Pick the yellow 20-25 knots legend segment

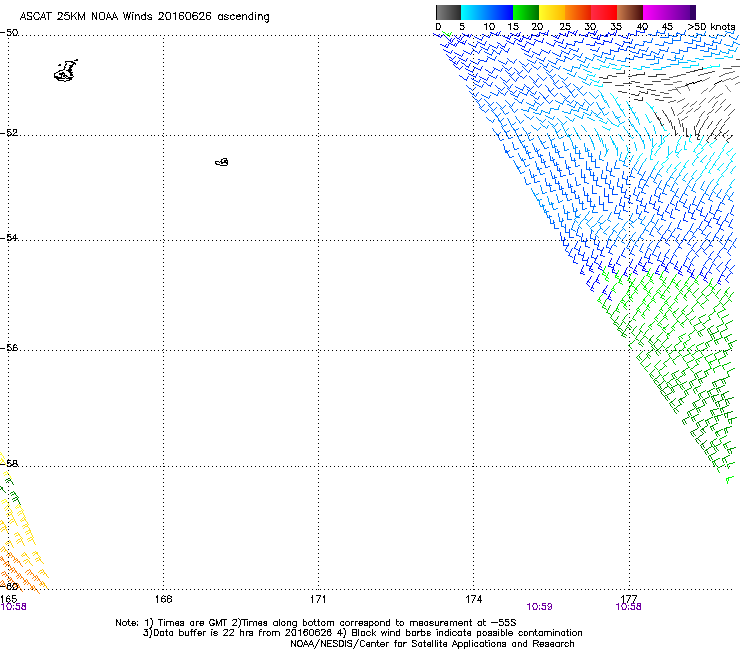click(552, 12)
